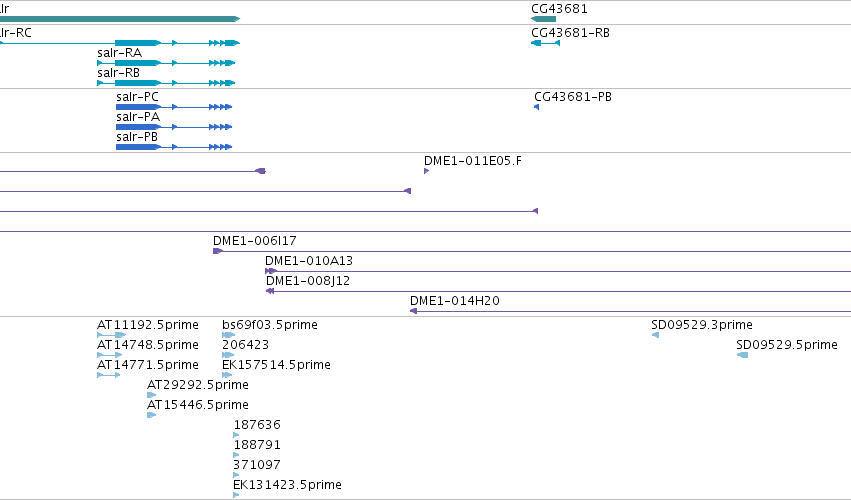Screen dimensions: 851x500
Task: Select the EK157514.5prime EST feature
Action: click(x=227, y=375)
